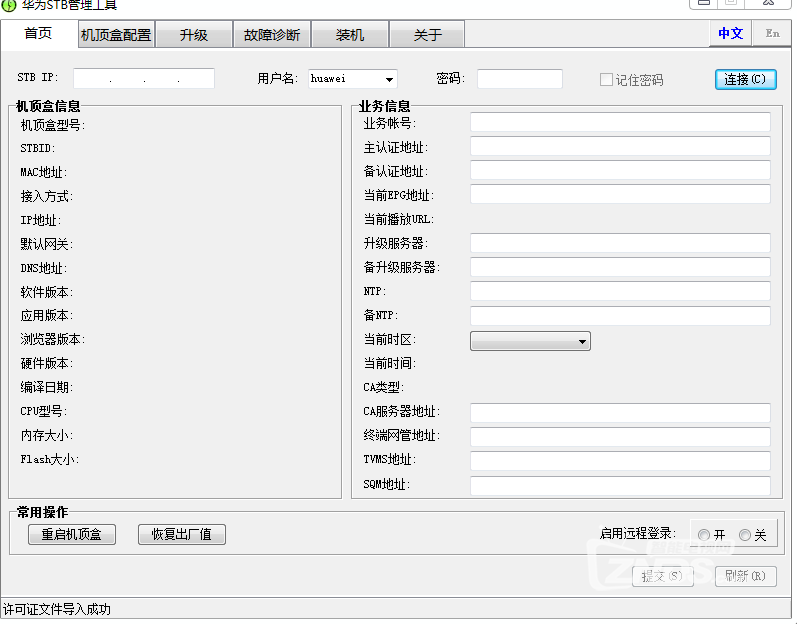
Task: Go to the 故障诊断 tab
Action: coord(271,35)
